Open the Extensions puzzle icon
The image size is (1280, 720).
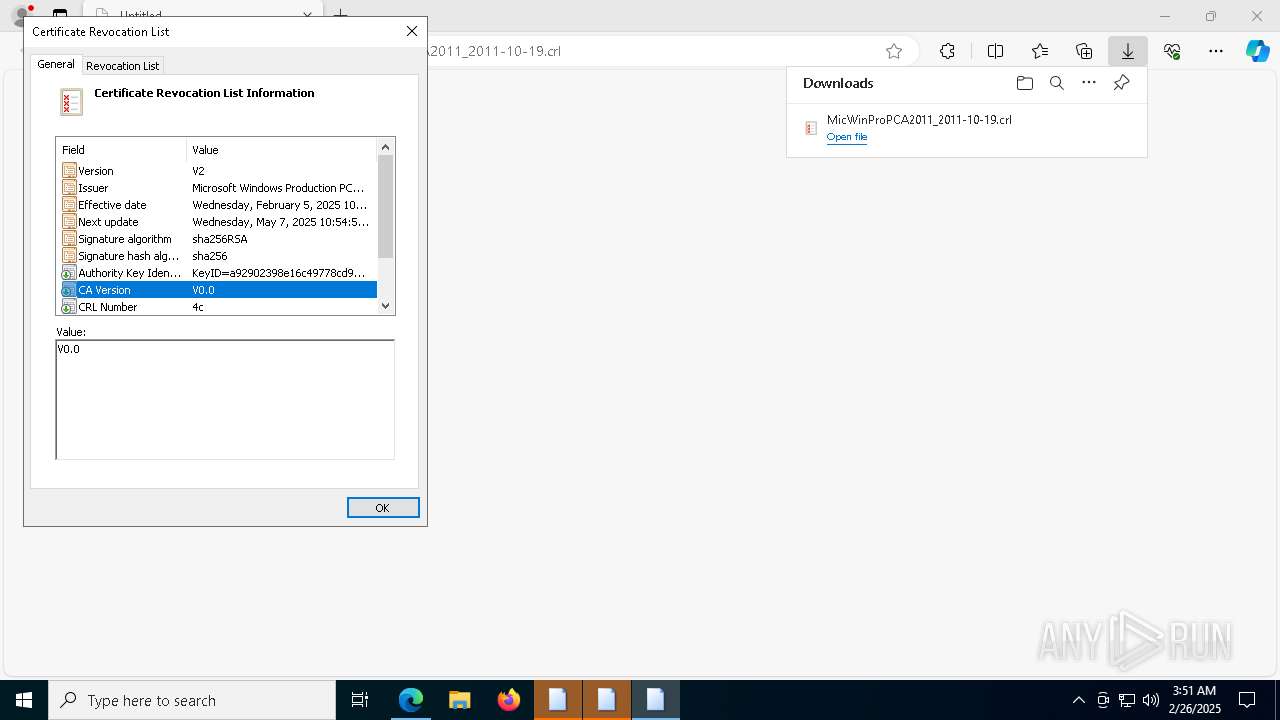click(947, 51)
